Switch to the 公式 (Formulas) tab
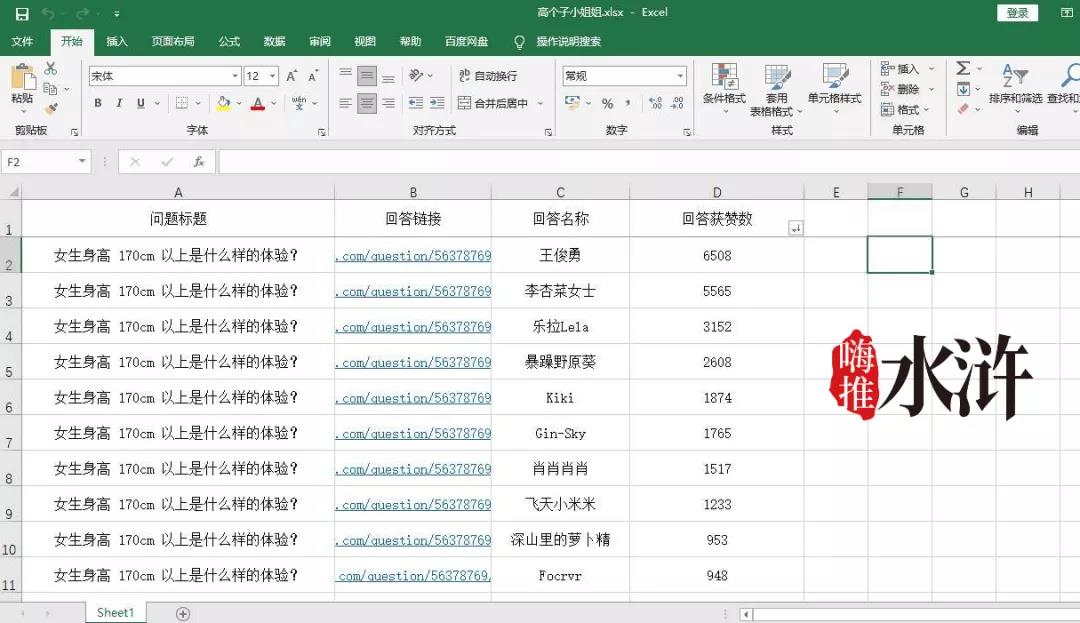Viewport: 1080px width, 623px height. tap(229, 41)
